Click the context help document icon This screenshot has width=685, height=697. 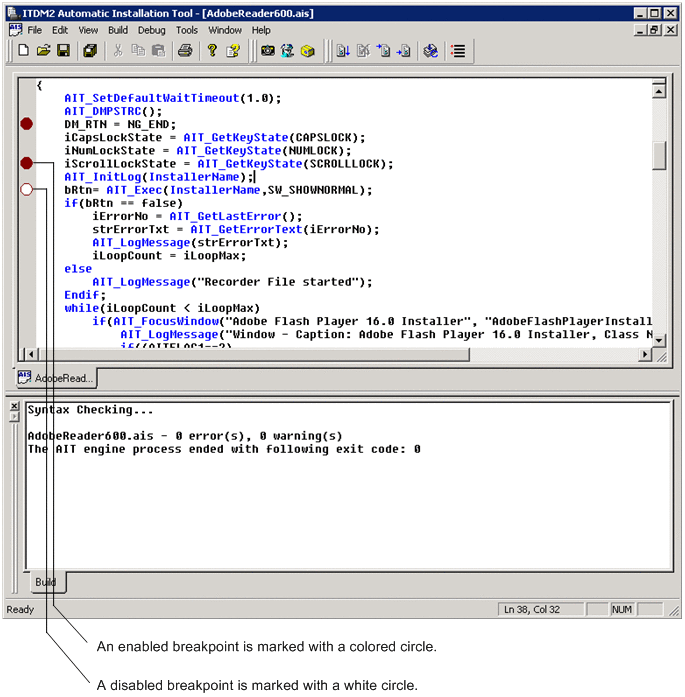233,51
